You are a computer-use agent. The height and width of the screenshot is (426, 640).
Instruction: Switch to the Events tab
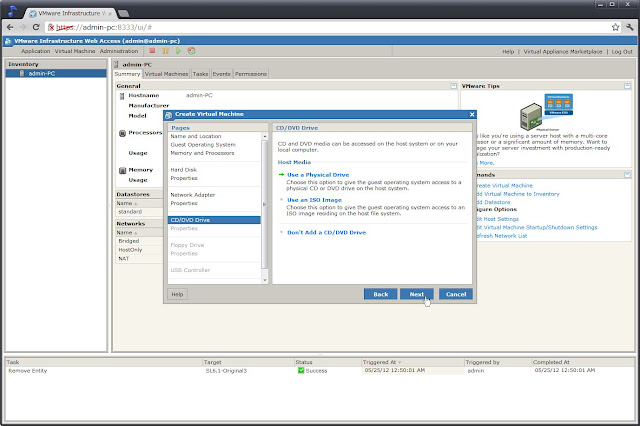click(x=221, y=74)
